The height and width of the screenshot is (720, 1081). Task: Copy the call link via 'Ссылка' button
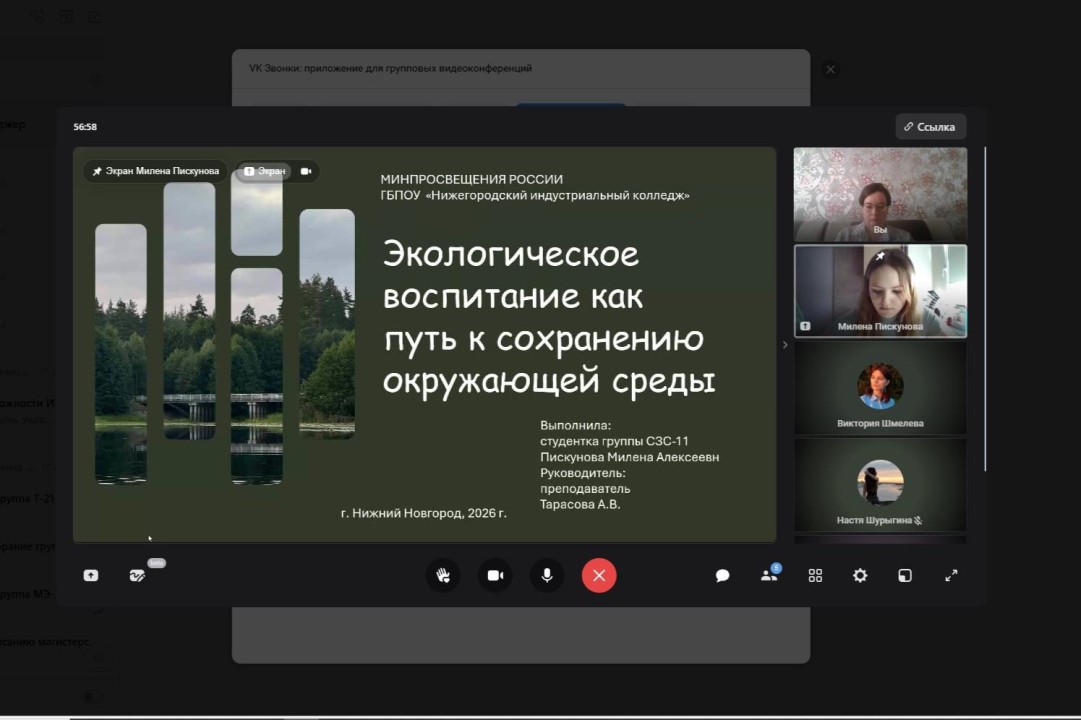coord(930,127)
